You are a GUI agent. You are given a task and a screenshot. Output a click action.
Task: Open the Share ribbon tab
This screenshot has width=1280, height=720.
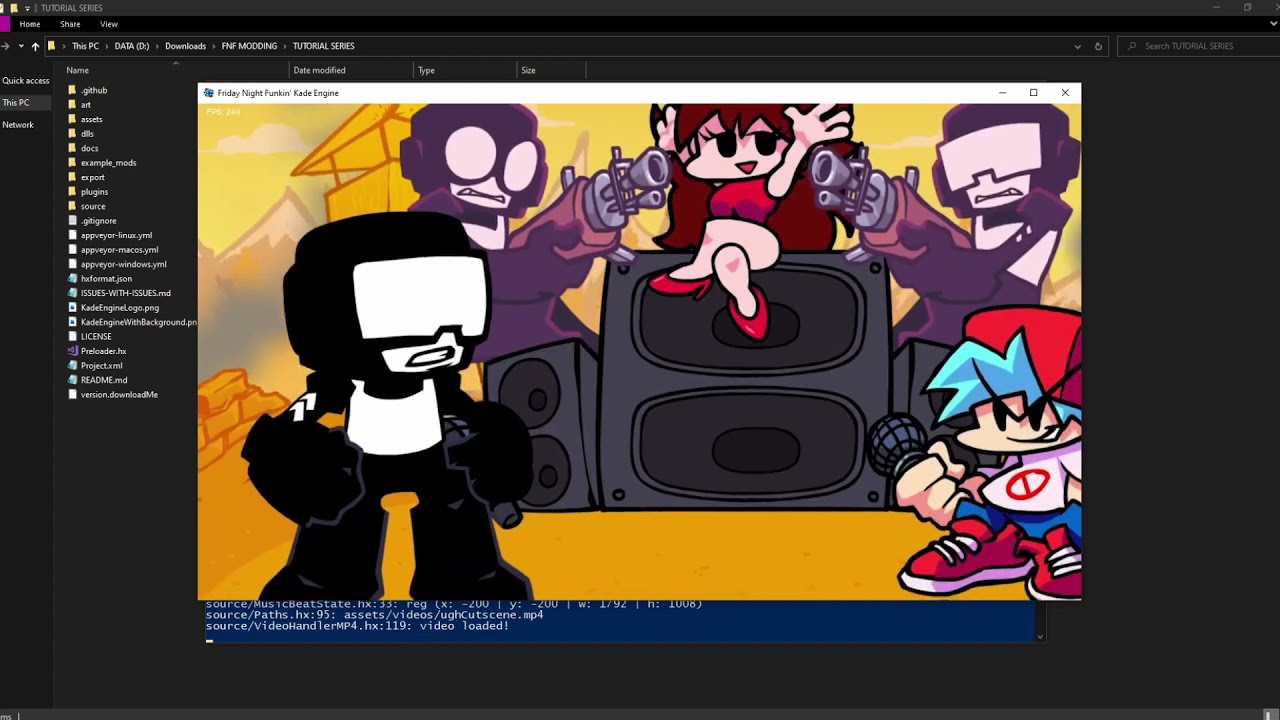point(70,24)
